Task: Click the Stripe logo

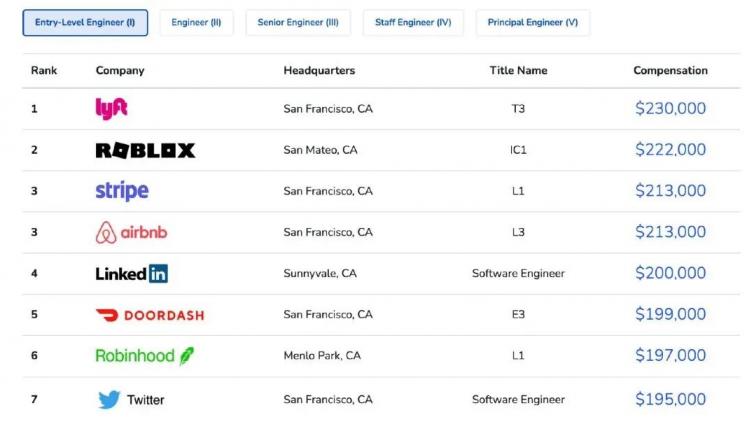Action: pyautogui.click(x=122, y=191)
